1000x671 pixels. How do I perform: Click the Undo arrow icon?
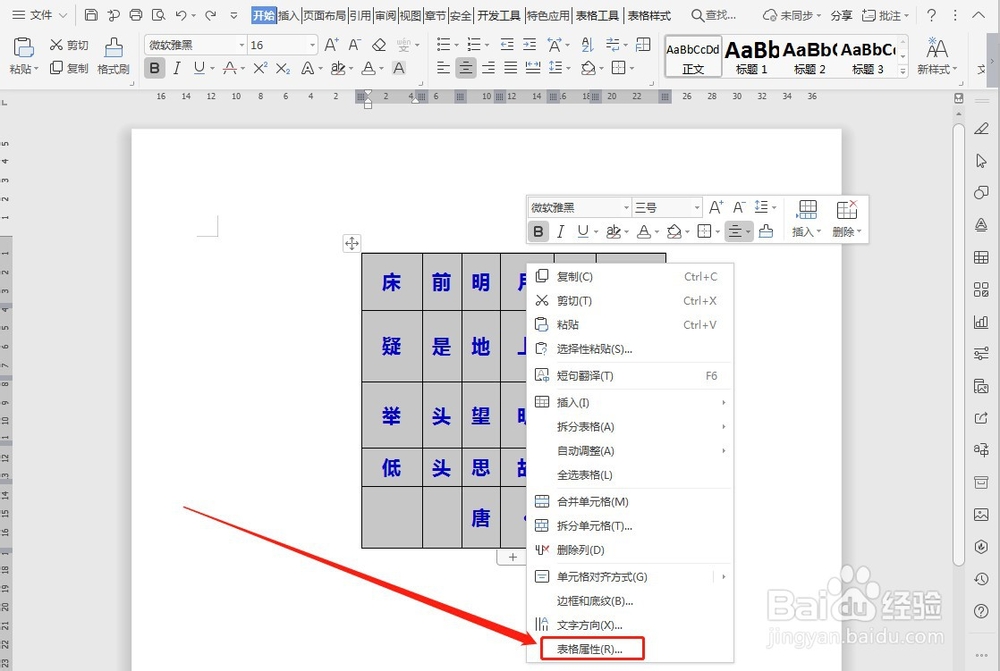pyautogui.click(x=181, y=15)
